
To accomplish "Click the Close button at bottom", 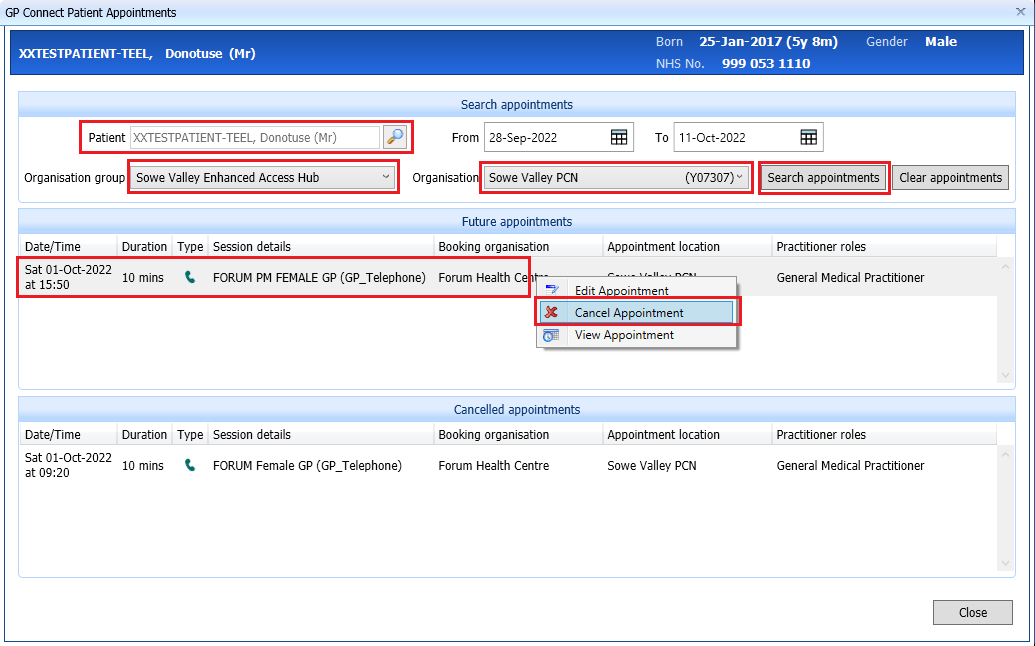I will coord(972,612).
